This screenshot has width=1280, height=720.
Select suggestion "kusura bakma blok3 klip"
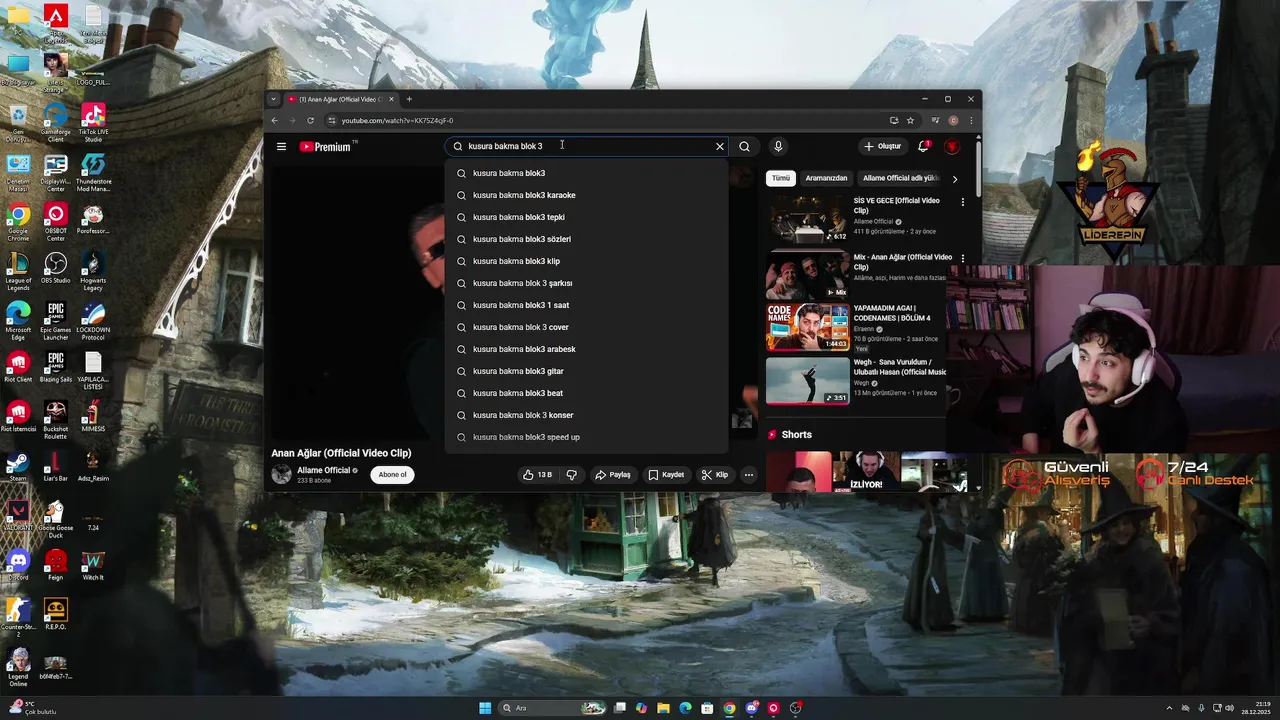click(x=587, y=261)
